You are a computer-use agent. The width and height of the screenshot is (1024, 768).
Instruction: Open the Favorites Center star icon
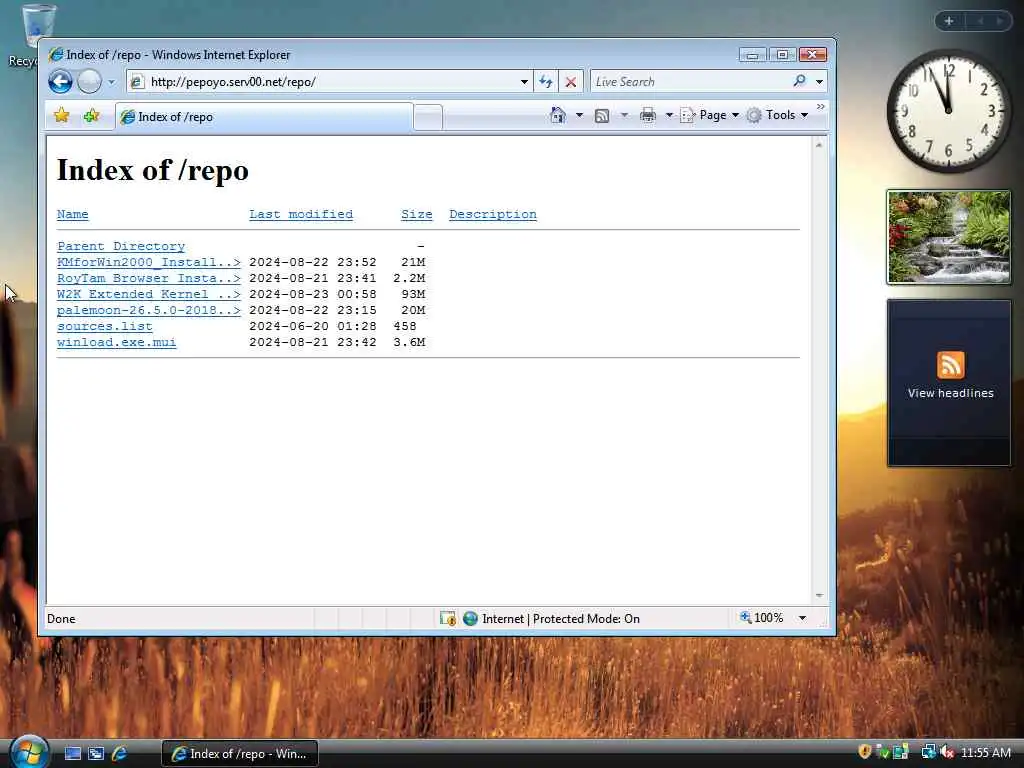coord(62,116)
